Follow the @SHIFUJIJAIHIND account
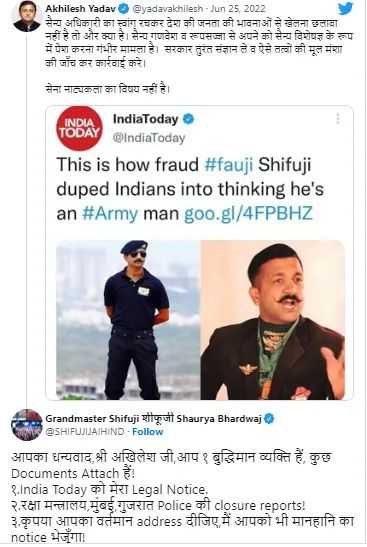This screenshot has height=547, width=367. pyautogui.click(x=148, y=432)
